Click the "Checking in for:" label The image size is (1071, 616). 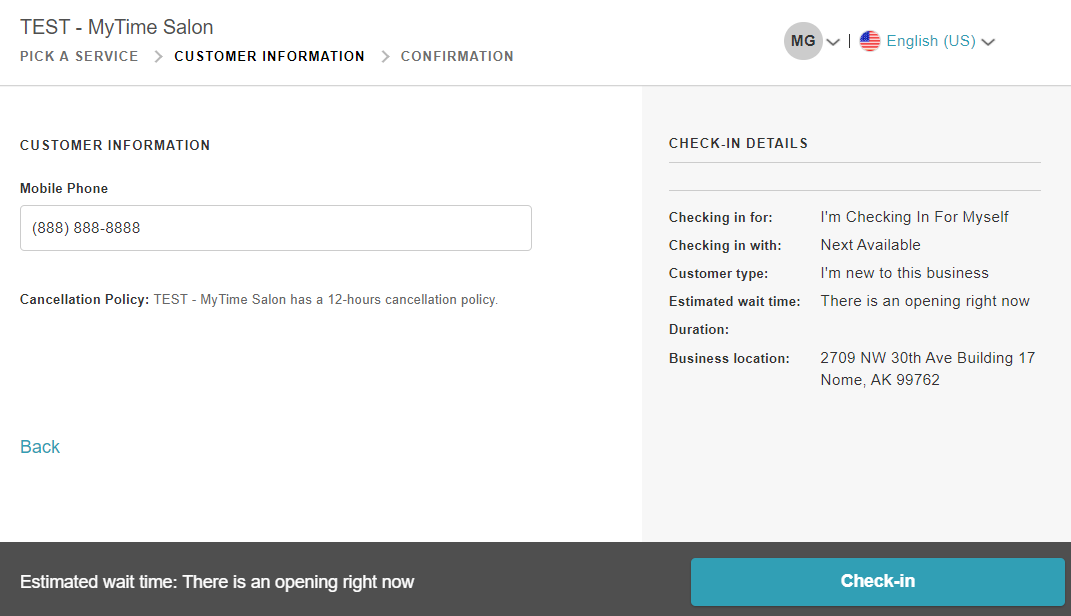click(721, 217)
